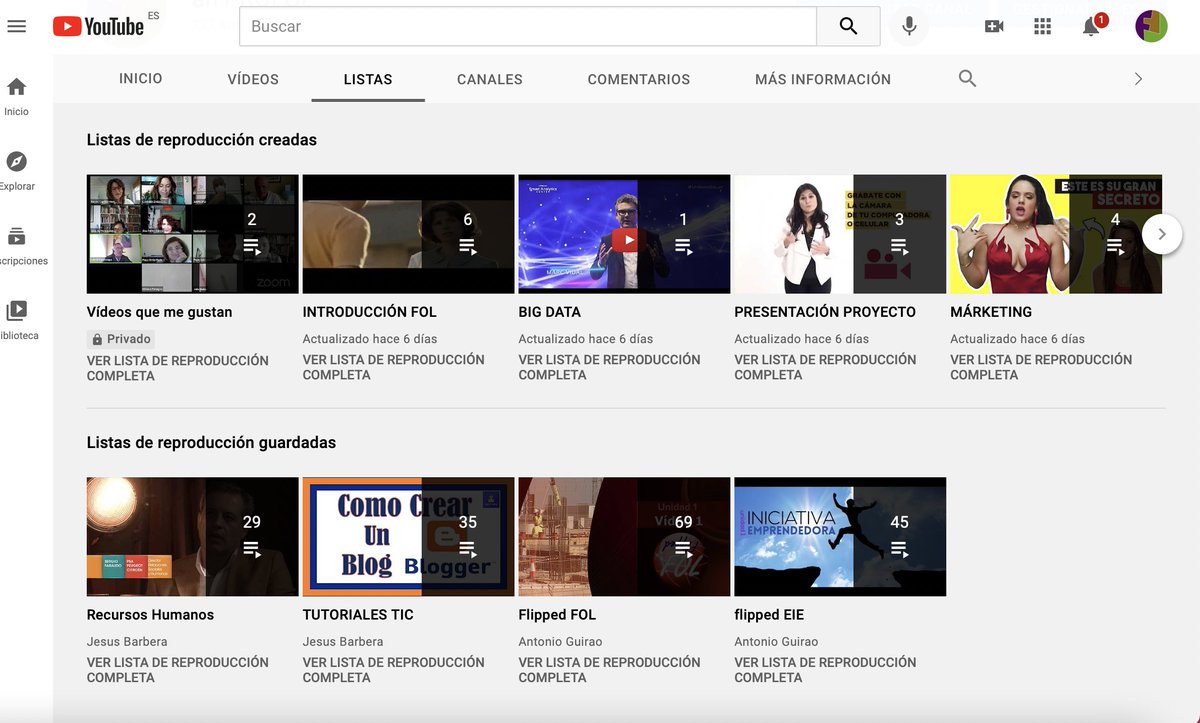Open the COMENTARIOS tab

pos(638,78)
